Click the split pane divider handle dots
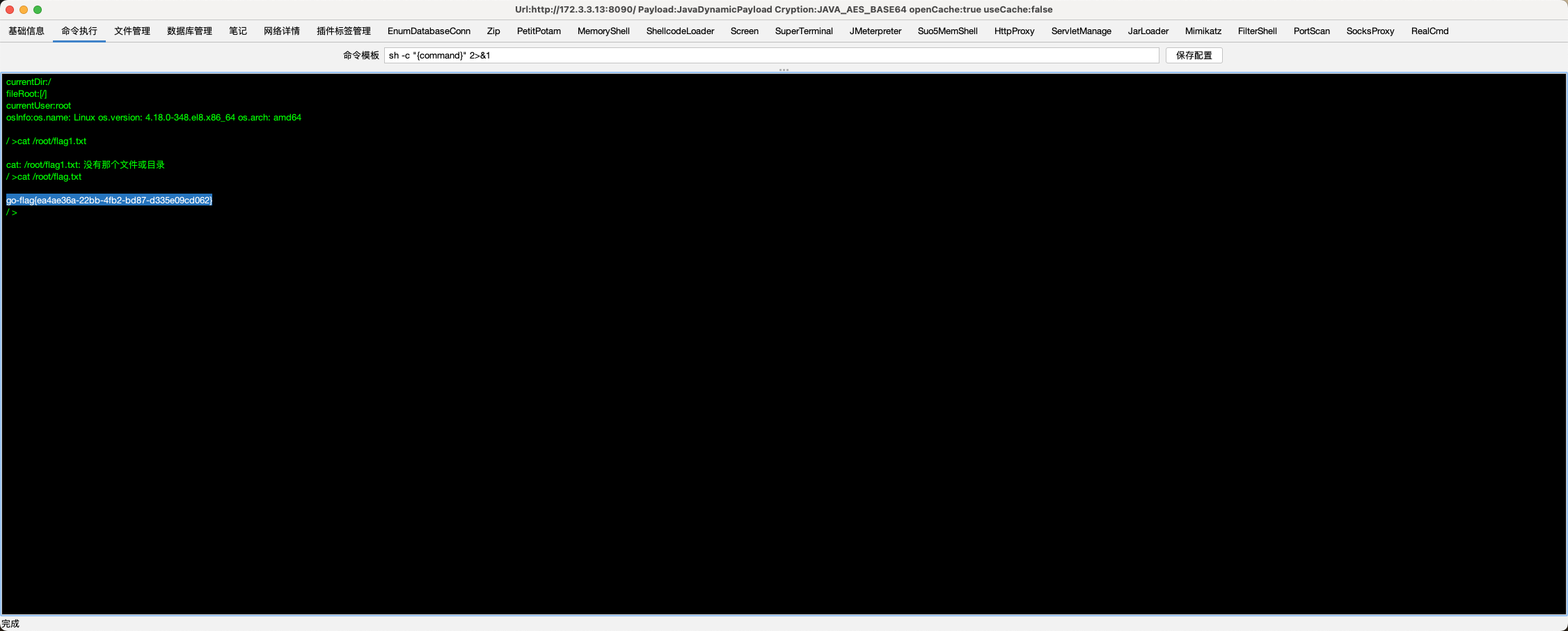The width and height of the screenshot is (1568, 631). click(x=784, y=70)
